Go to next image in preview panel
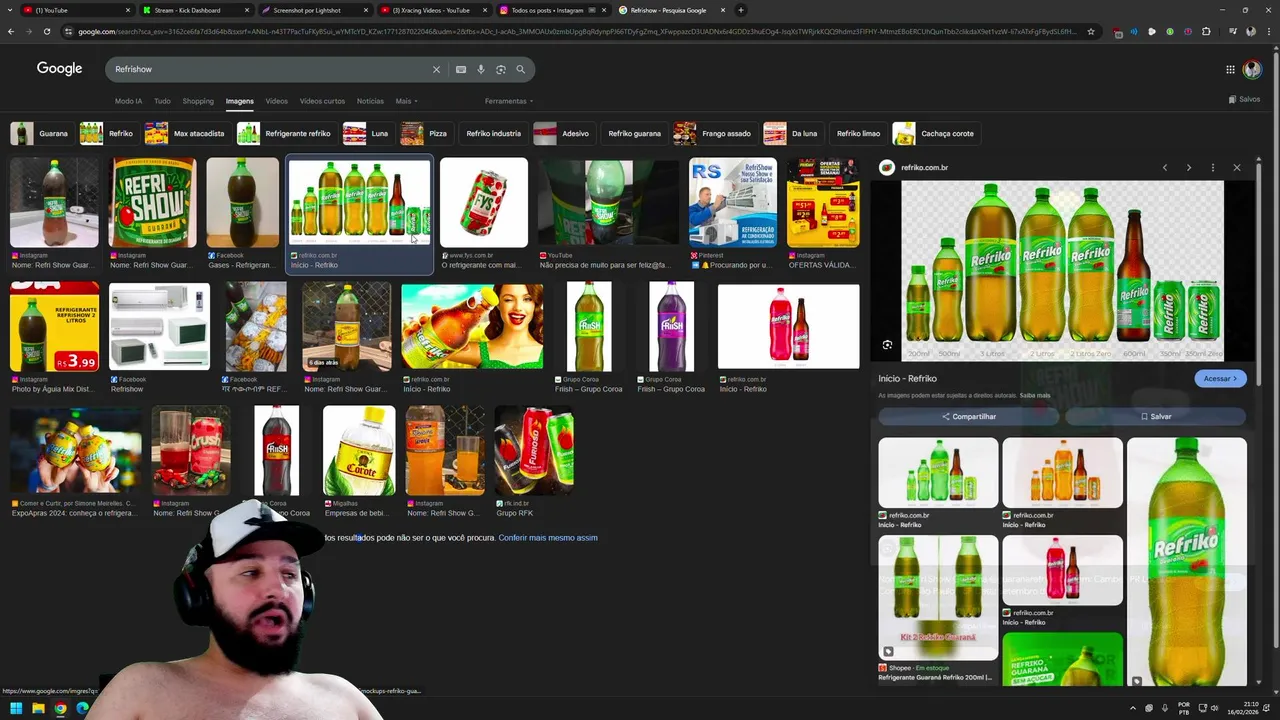Viewport: 1280px width, 720px height. coord(1189,167)
